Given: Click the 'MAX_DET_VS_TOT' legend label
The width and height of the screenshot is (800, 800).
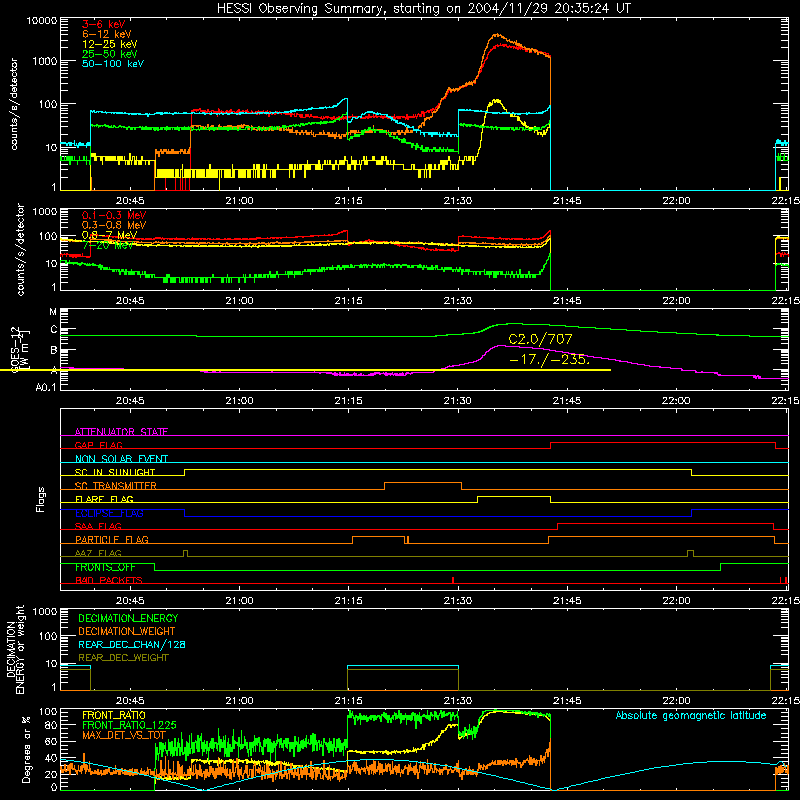Looking at the screenshot, I should point(123,735).
